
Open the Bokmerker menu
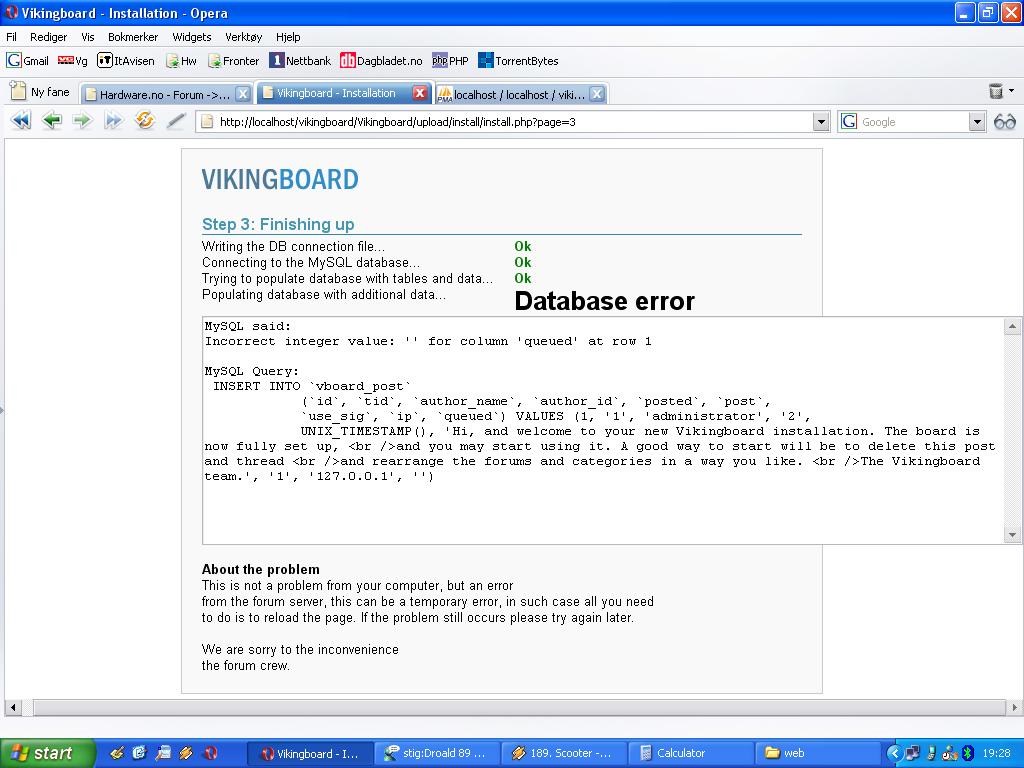133,37
